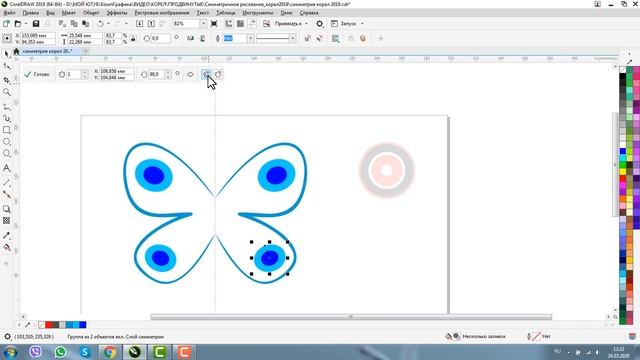640x360 pixels.
Task: Pick blue swatch in document palette
Action: pos(82,325)
